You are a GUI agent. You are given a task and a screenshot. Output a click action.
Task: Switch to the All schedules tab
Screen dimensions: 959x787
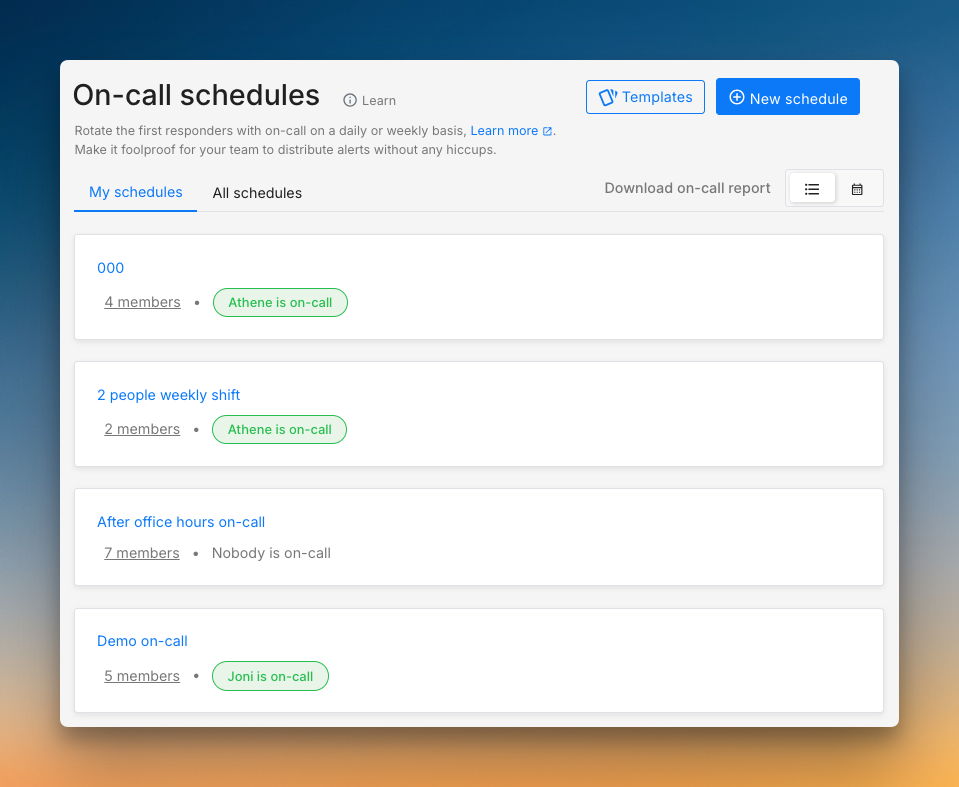[257, 193]
